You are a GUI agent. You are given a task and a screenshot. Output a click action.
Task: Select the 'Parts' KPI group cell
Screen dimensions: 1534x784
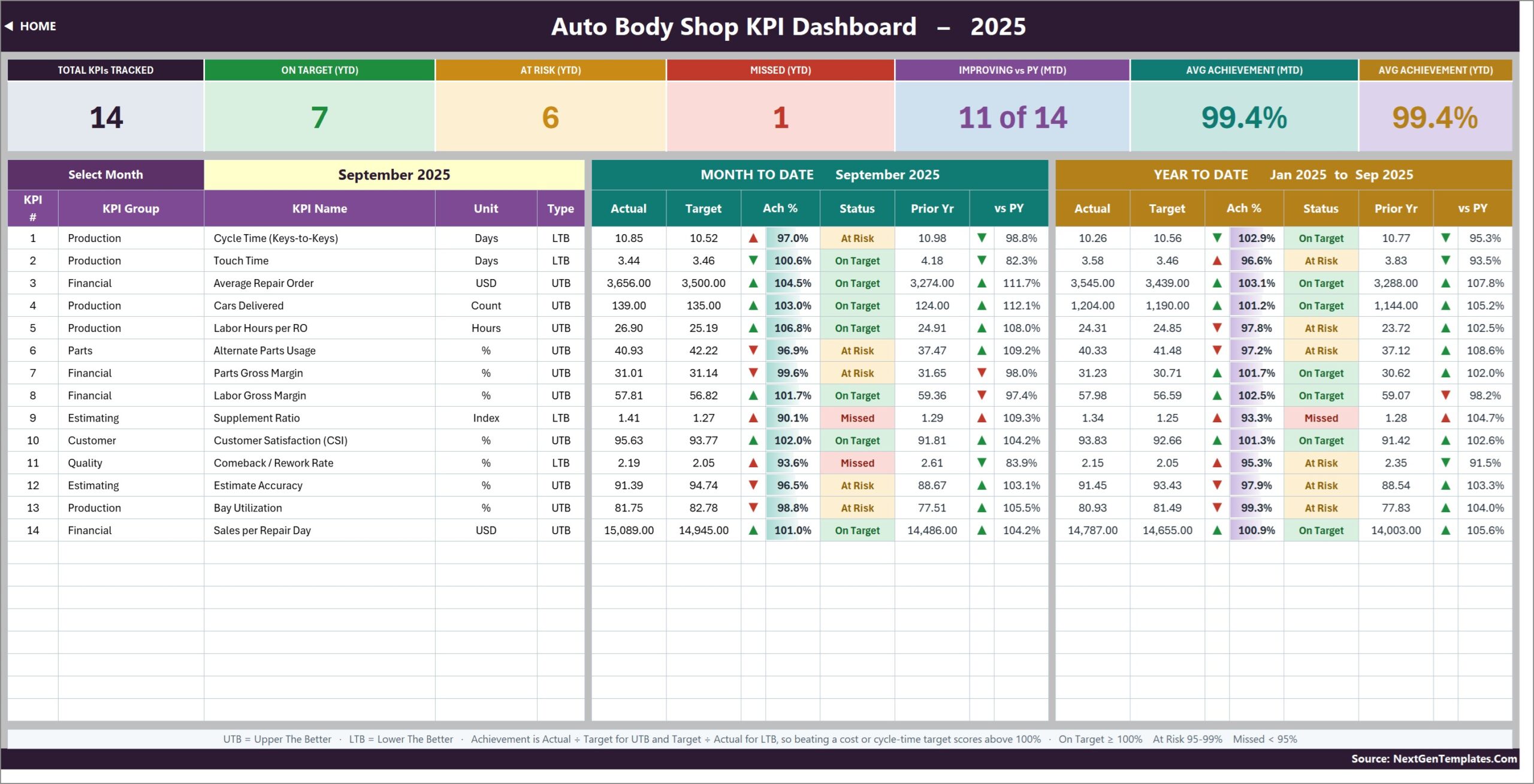(131, 350)
